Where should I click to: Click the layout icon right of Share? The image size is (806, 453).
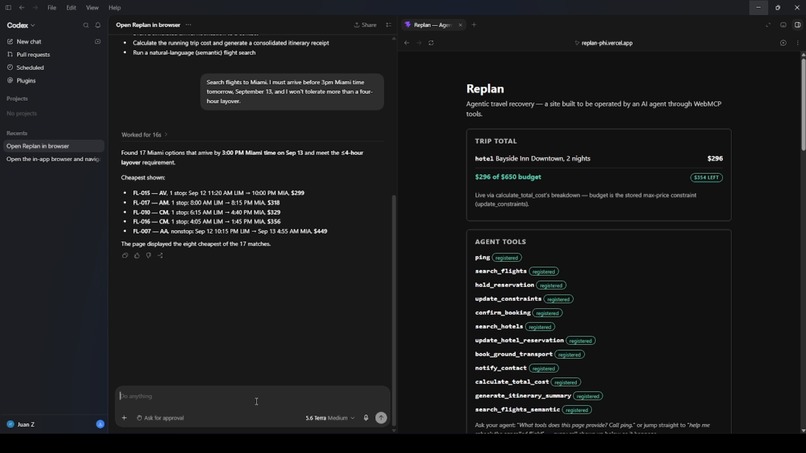click(x=389, y=25)
